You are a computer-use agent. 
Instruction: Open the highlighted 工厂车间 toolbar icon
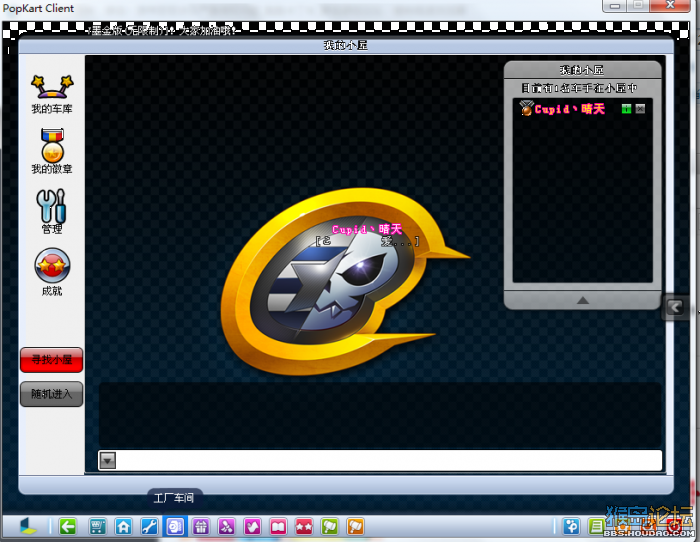(x=175, y=527)
